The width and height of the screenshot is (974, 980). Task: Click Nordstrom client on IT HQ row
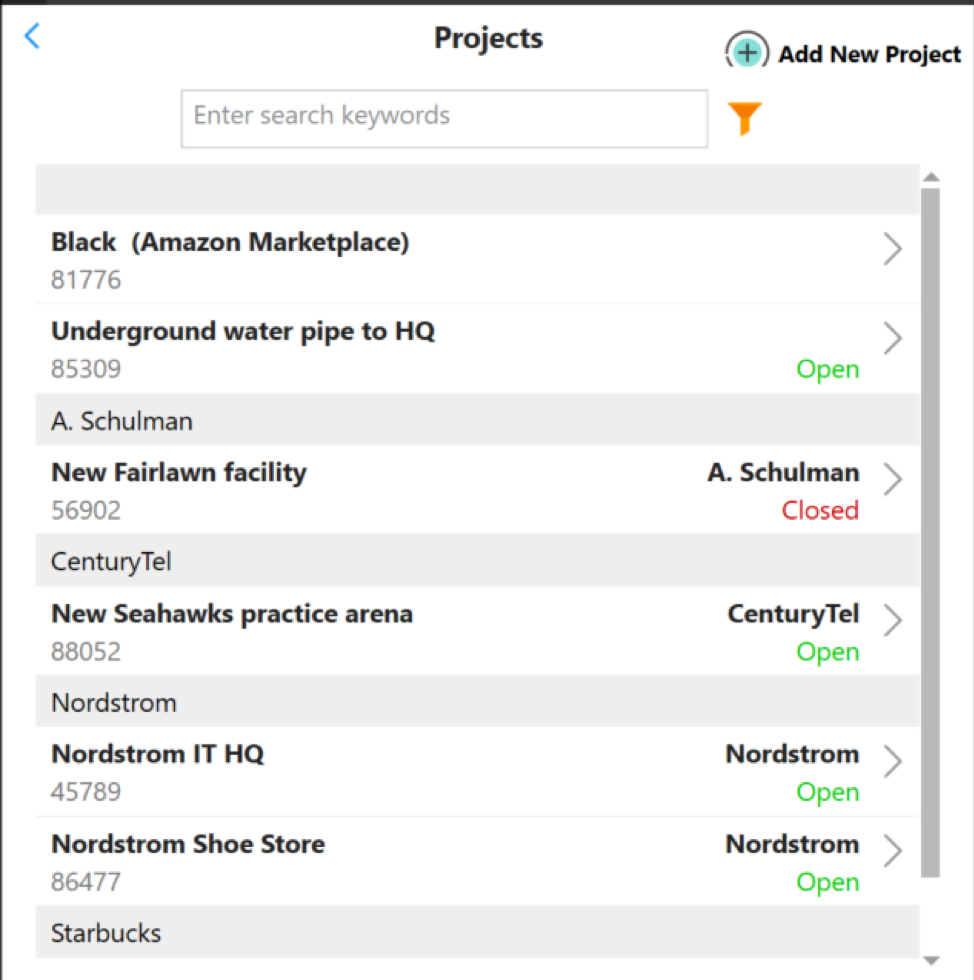792,754
